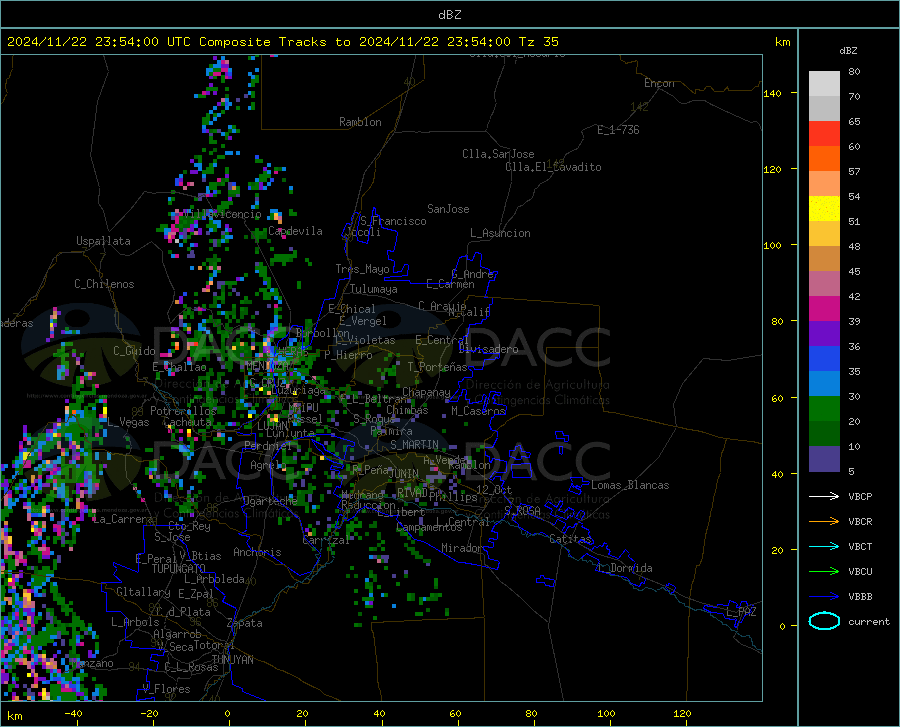The image size is (900, 727).
Task: Click the TUPUNGATO map label
Action: pyautogui.click(x=179, y=569)
